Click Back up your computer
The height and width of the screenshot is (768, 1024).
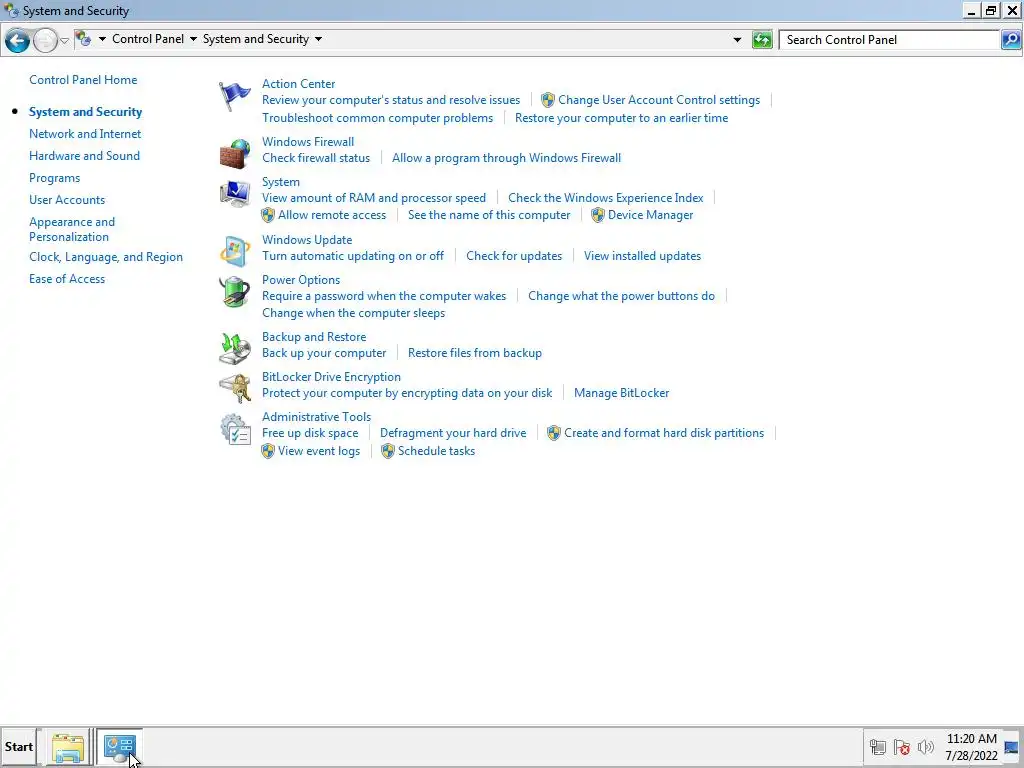point(324,353)
